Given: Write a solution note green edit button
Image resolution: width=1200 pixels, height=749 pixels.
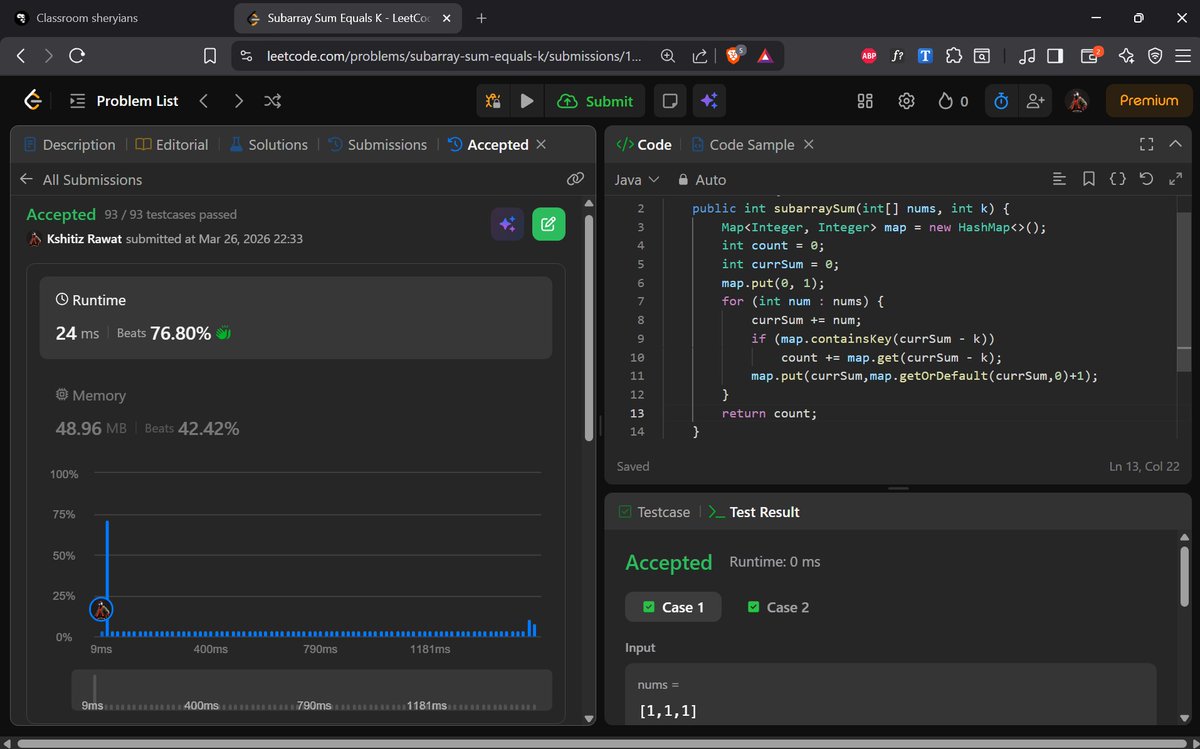Looking at the screenshot, I should pos(548,224).
